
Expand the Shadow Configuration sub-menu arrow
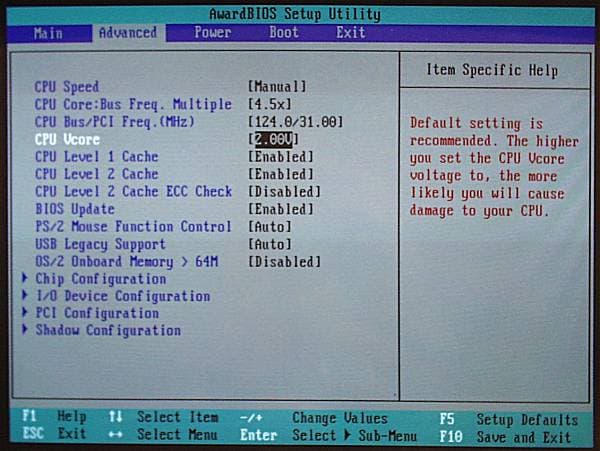pos(25,329)
